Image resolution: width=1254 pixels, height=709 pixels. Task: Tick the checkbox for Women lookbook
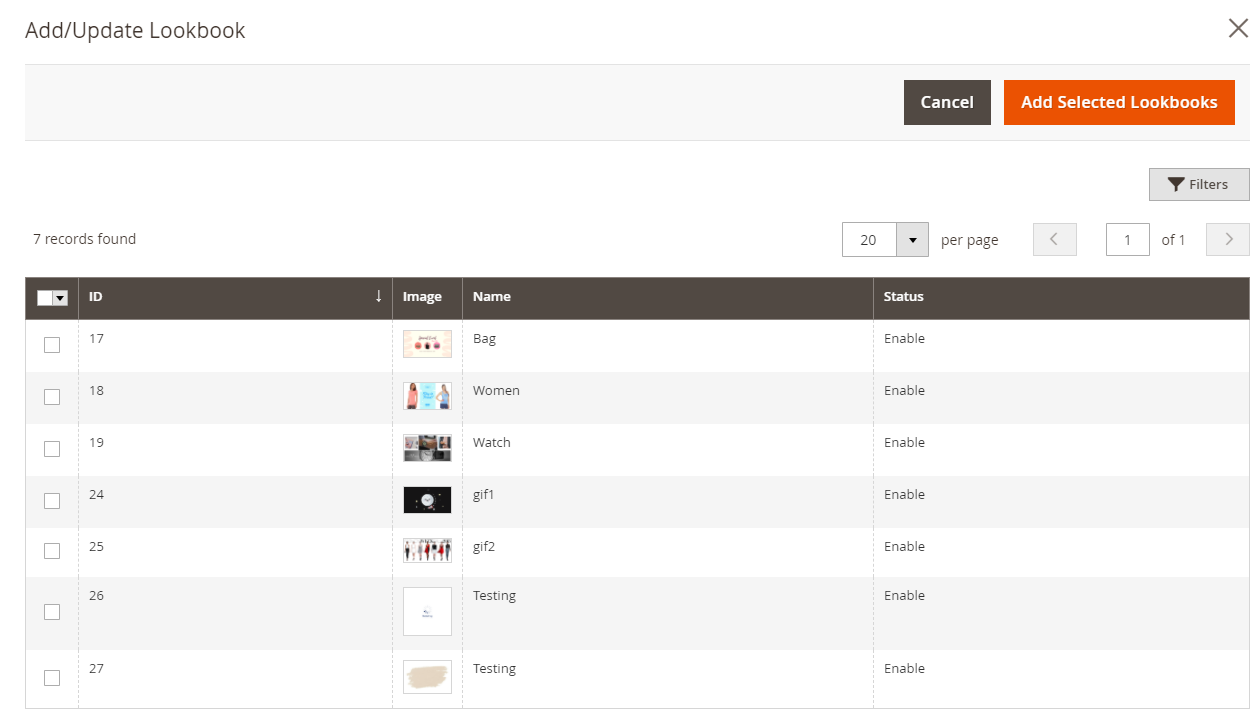[52, 397]
